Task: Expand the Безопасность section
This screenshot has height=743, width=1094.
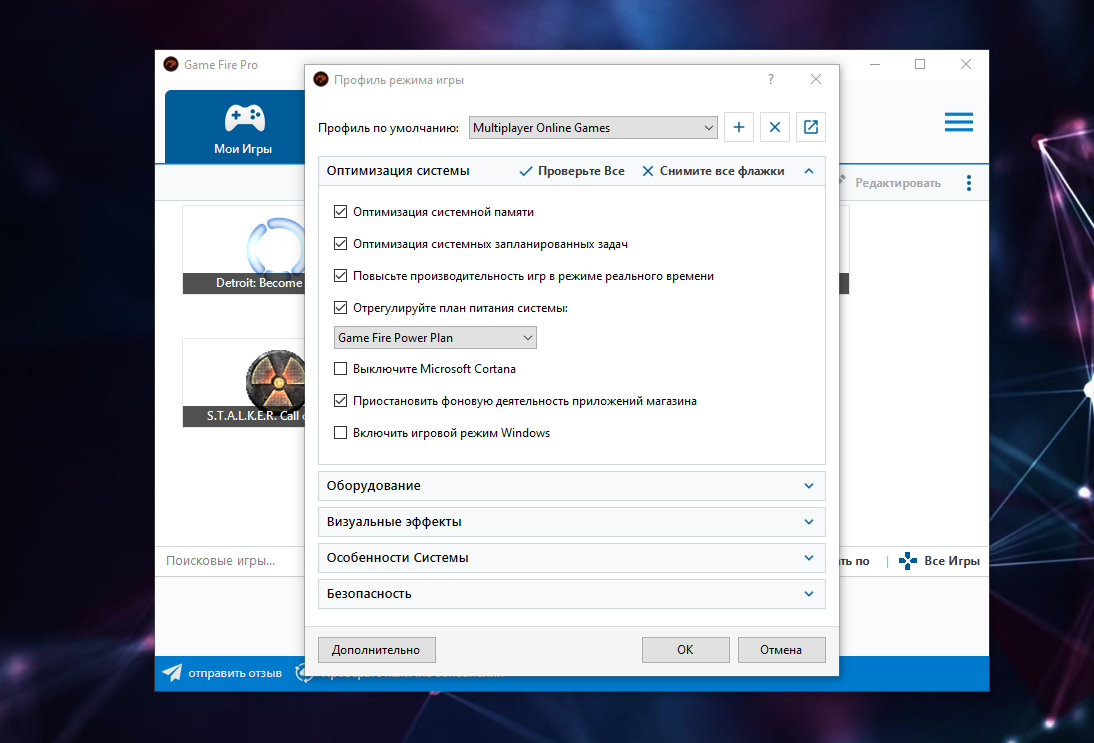Action: click(571, 594)
